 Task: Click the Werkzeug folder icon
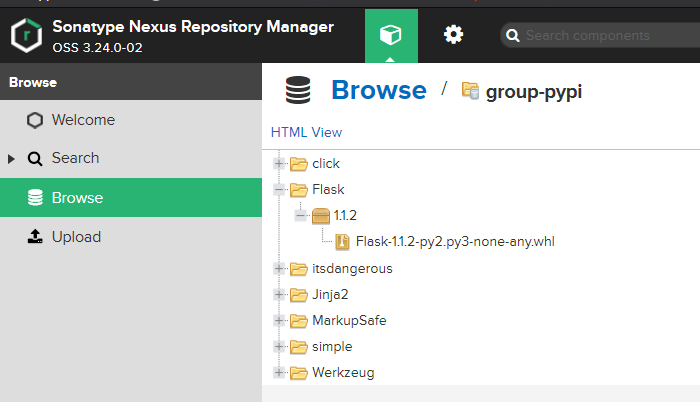(298, 372)
